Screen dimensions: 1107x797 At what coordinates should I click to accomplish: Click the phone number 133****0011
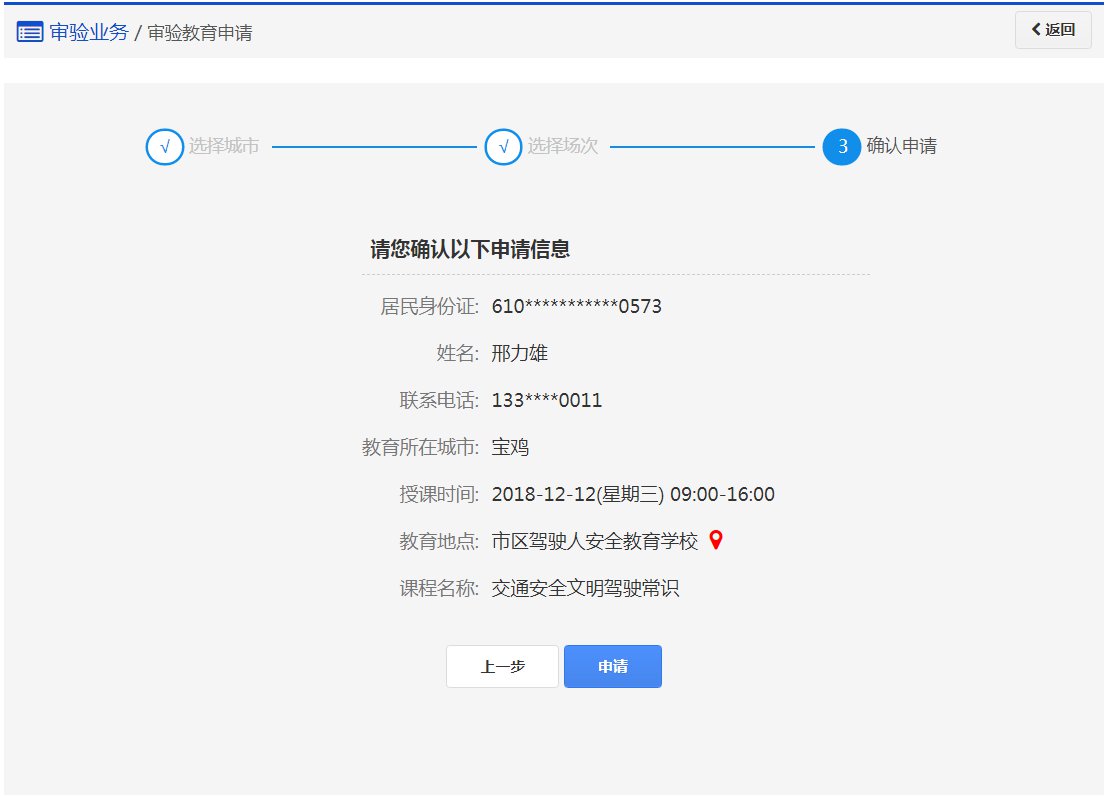(547, 401)
